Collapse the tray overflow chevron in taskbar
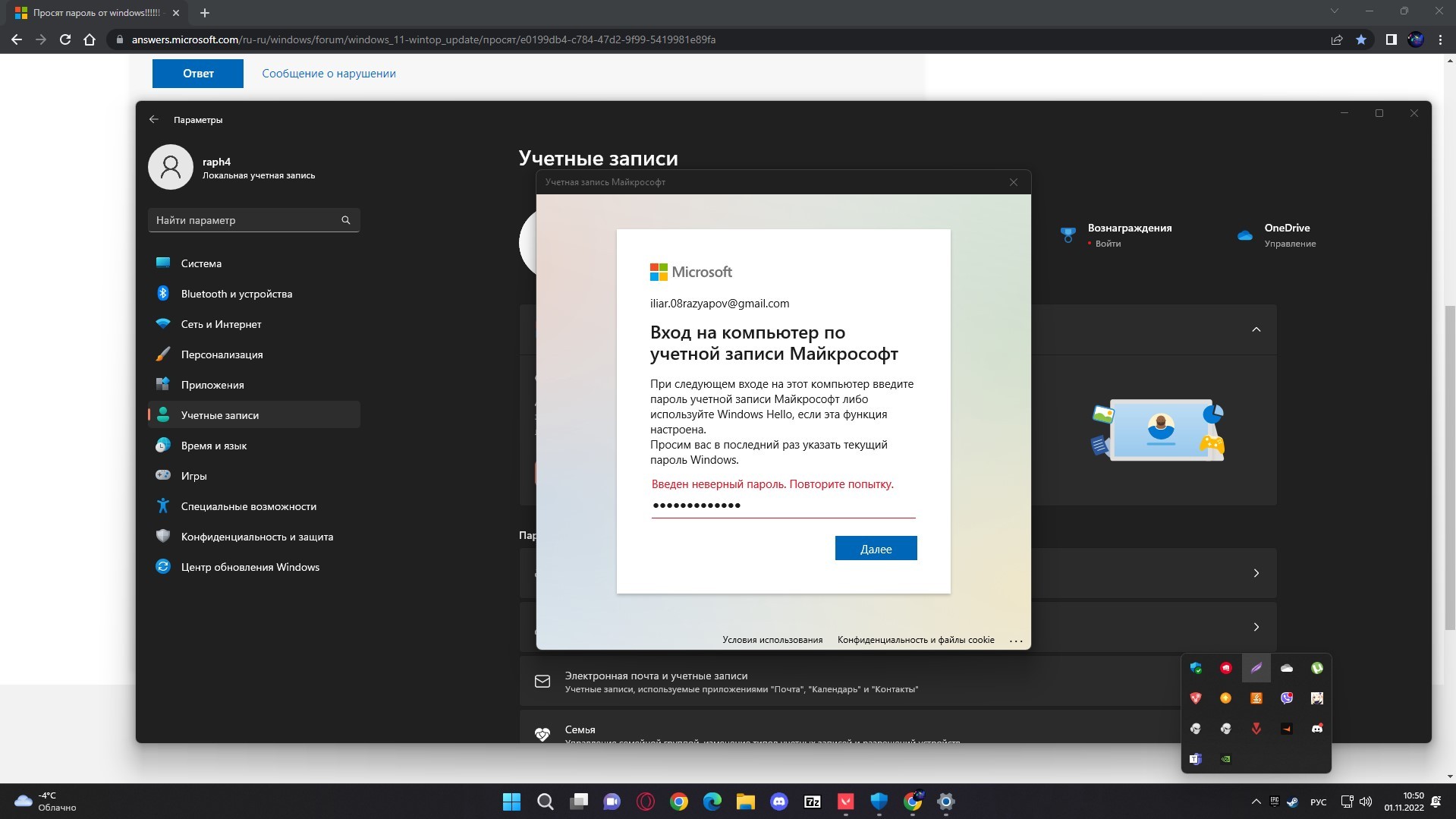The image size is (1456, 819). click(x=1256, y=802)
